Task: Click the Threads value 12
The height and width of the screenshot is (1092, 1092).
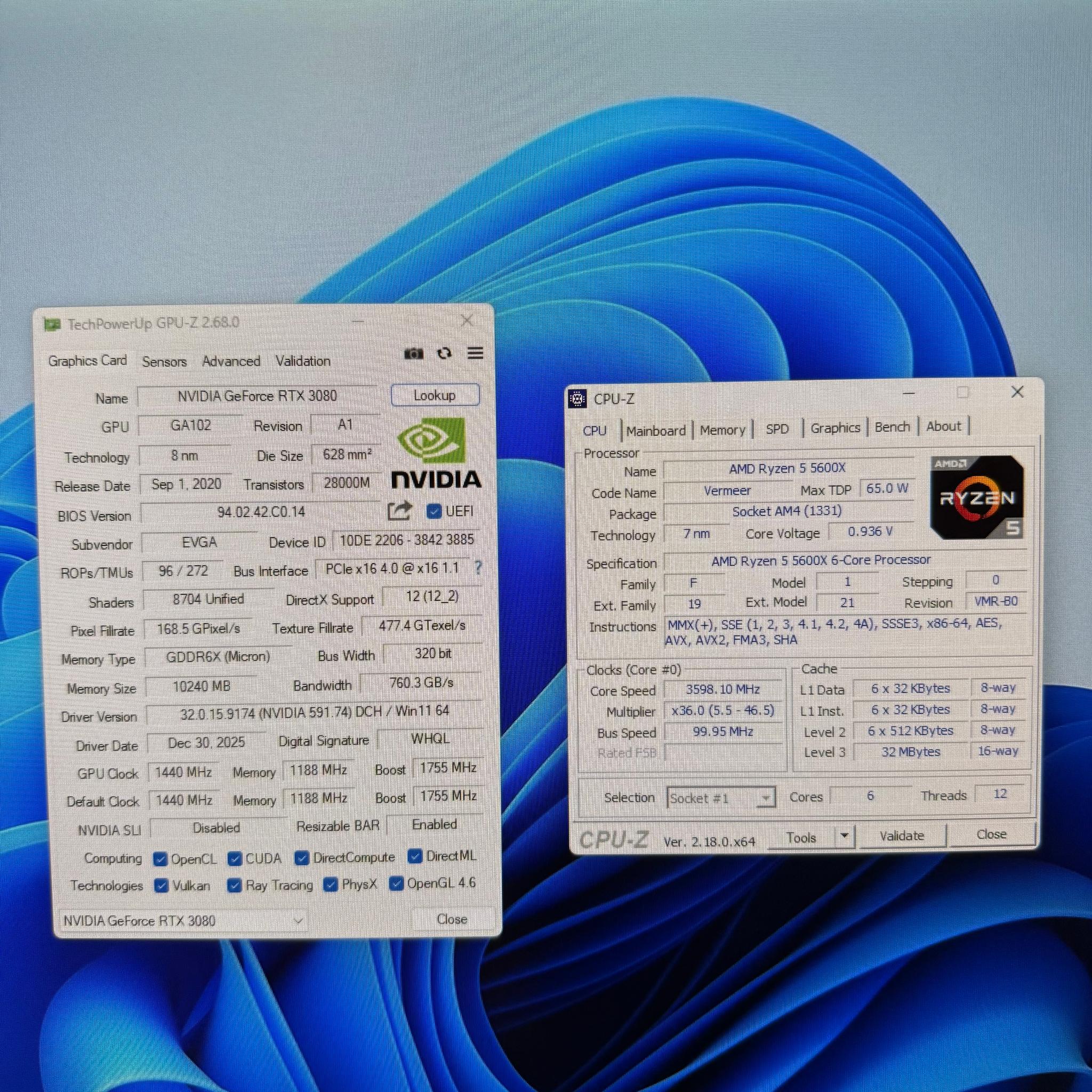Action: click(x=1000, y=793)
